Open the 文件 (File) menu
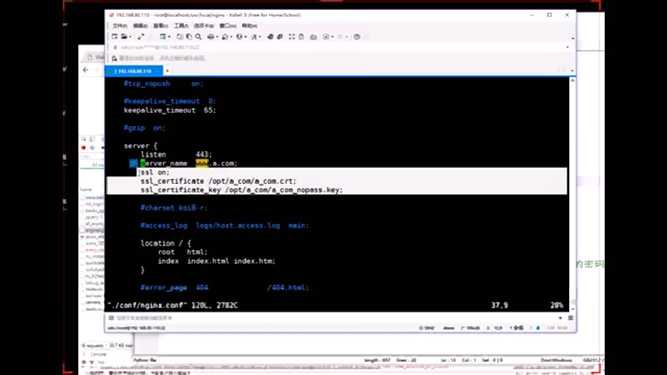 tap(120, 26)
